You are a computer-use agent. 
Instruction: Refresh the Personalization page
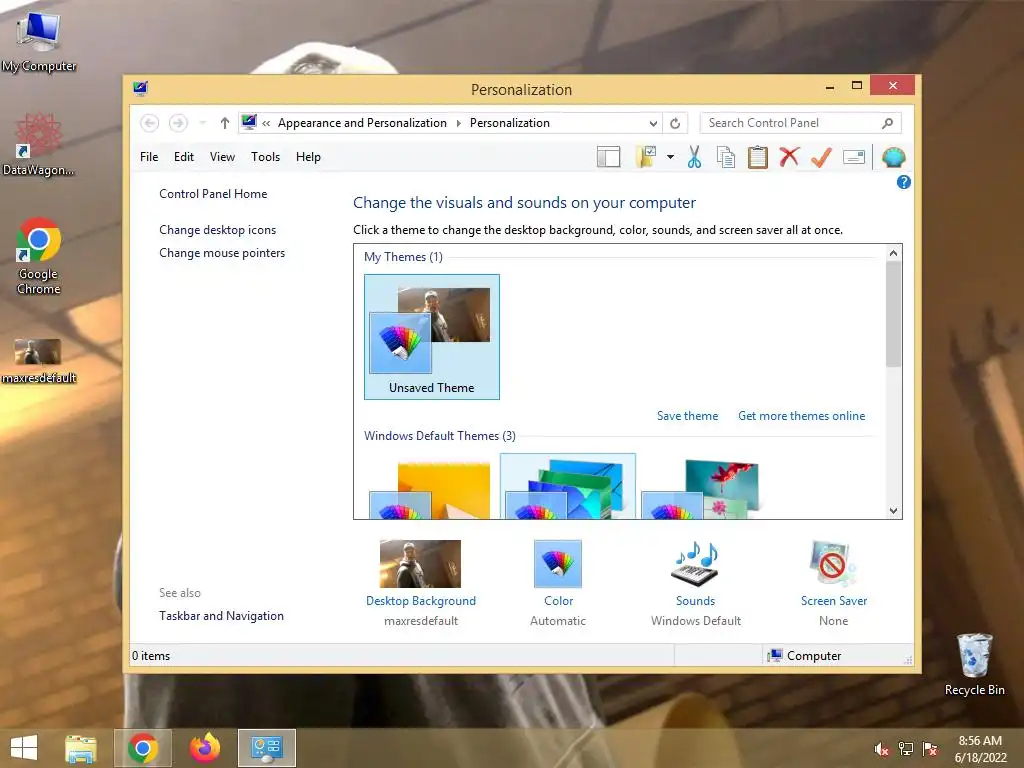(x=675, y=123)
